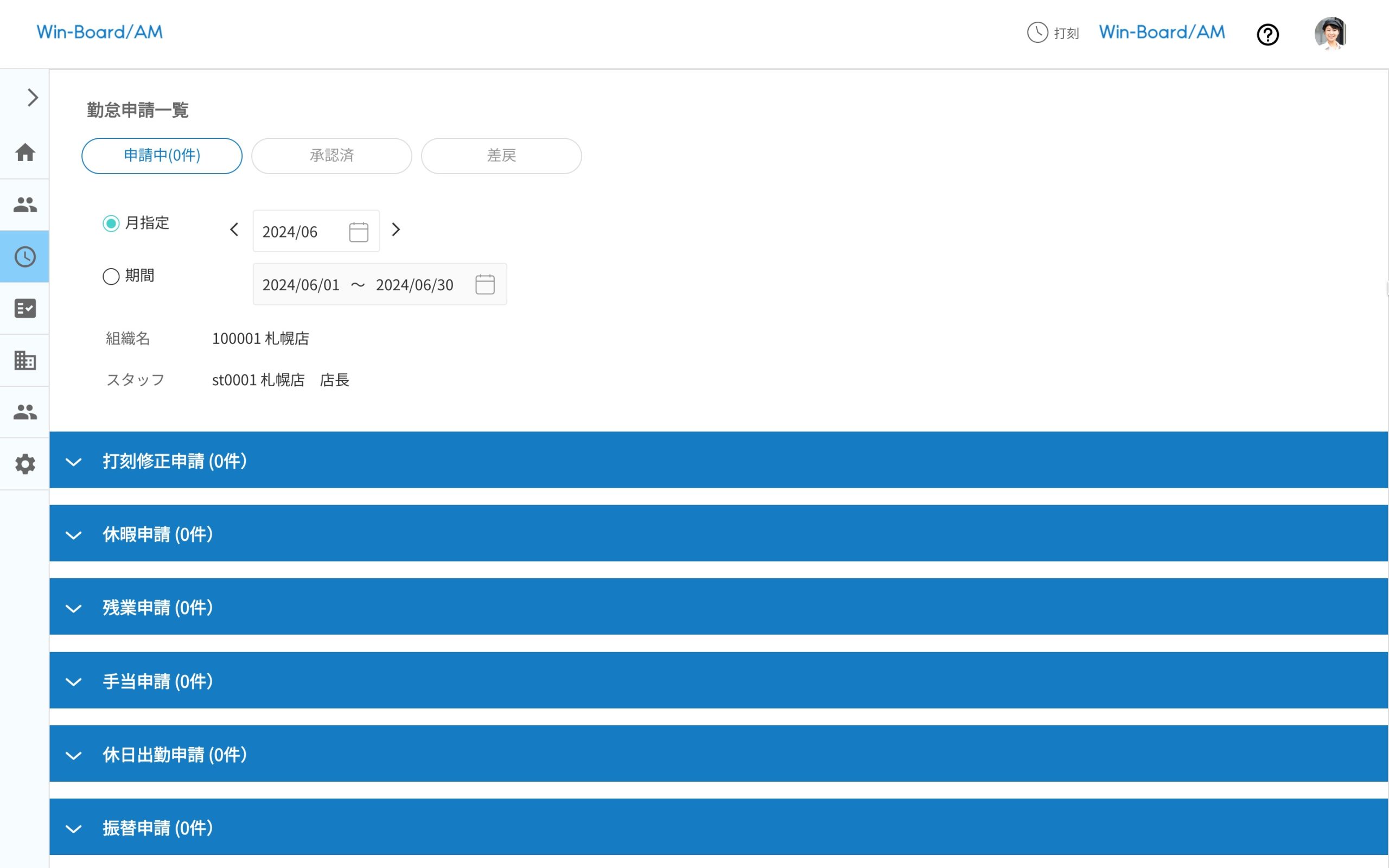This screenshot has width=1389, height=868.
Task: Switch to the 承認済 filter tab
Action: [x=331, y=156]
